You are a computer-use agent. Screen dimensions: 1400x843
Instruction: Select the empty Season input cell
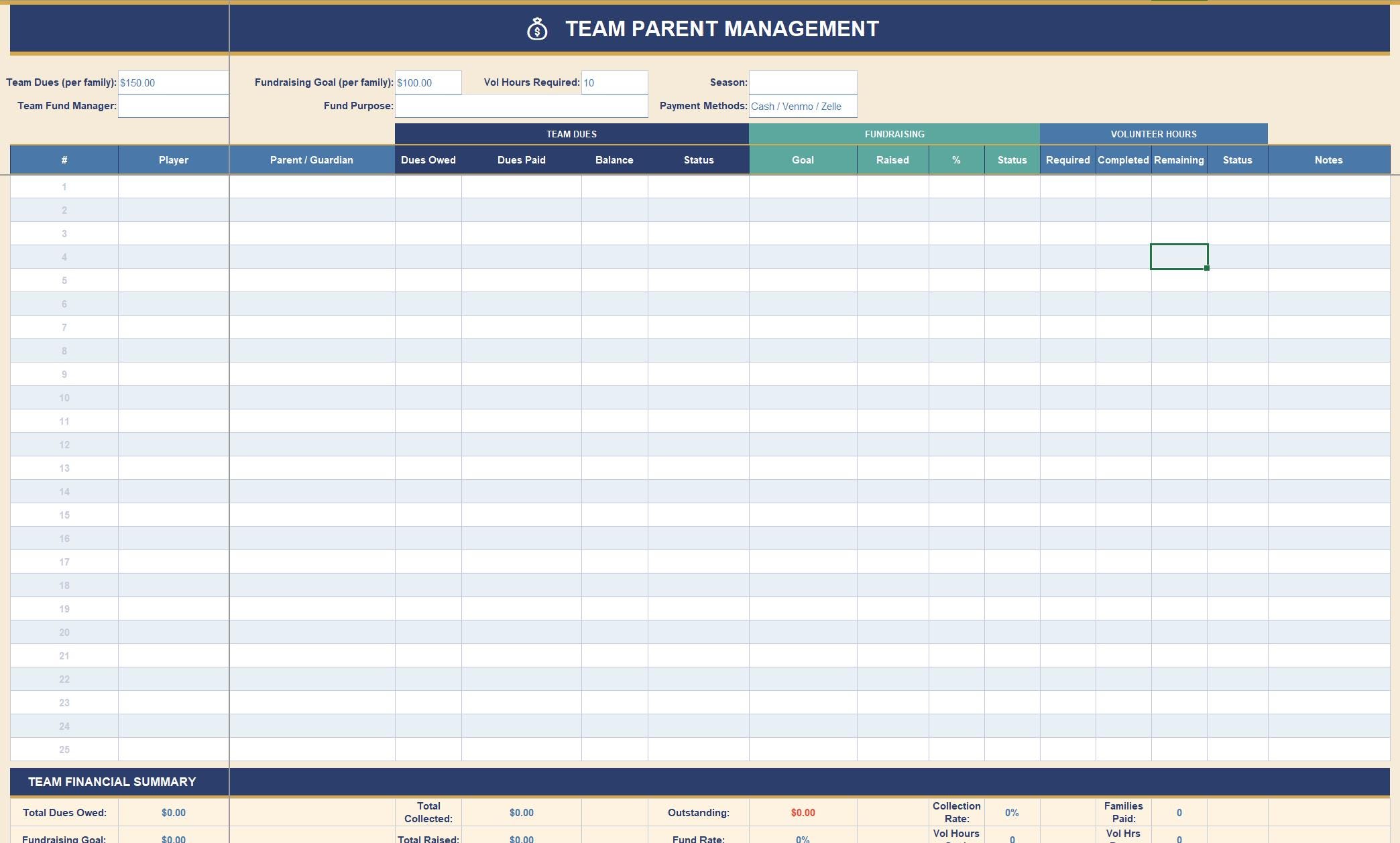803,82
